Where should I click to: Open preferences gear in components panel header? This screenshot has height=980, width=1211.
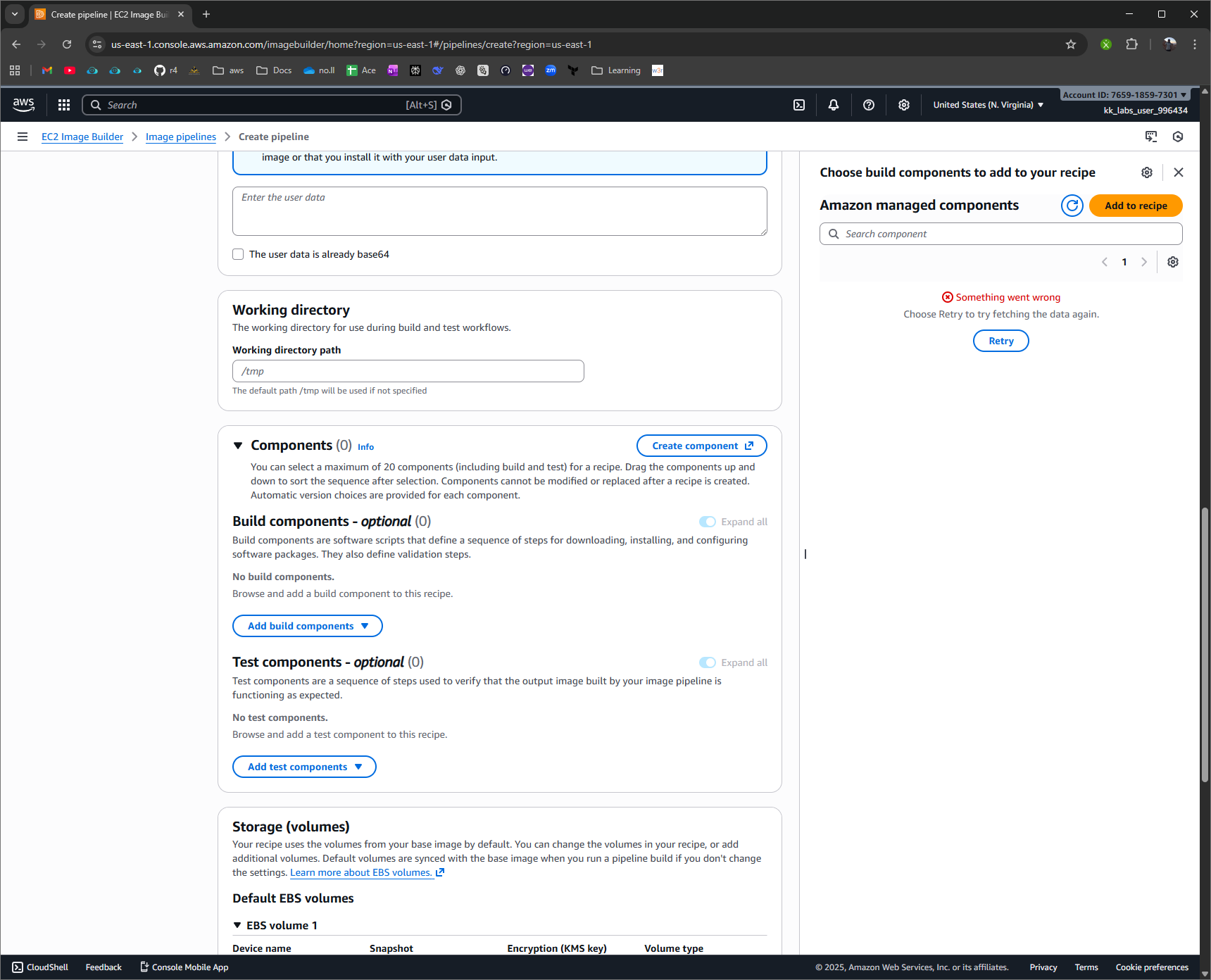coord(1147,172)
